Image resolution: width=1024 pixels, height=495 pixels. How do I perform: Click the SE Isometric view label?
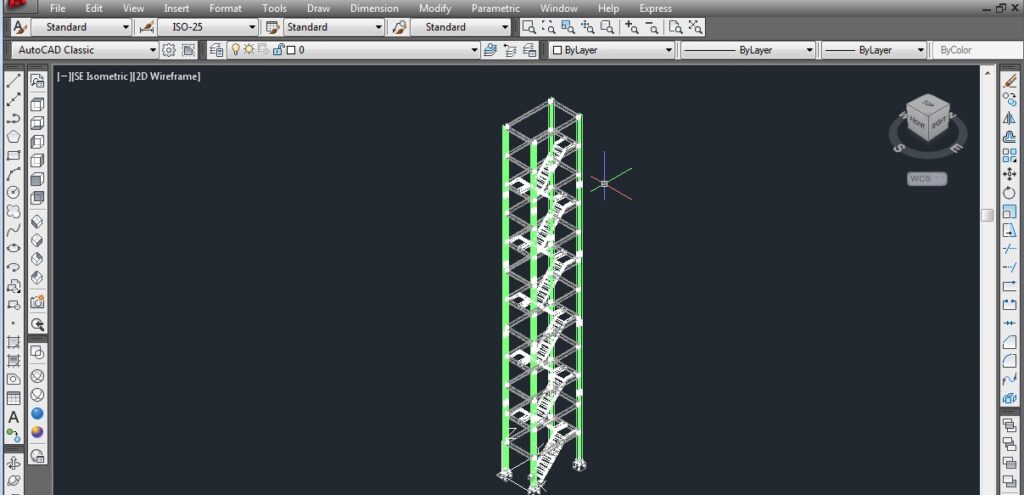(x=101, y=76)
